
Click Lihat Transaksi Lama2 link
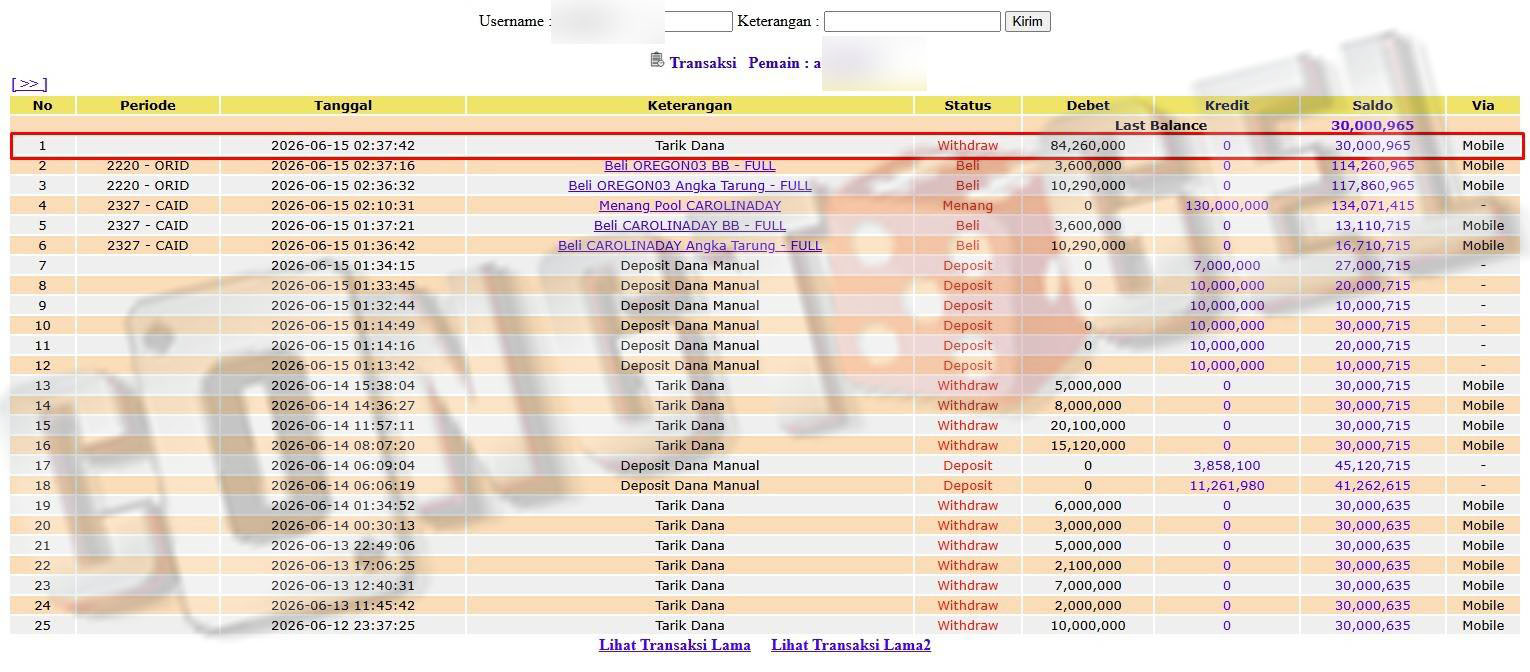coord(851,645)
